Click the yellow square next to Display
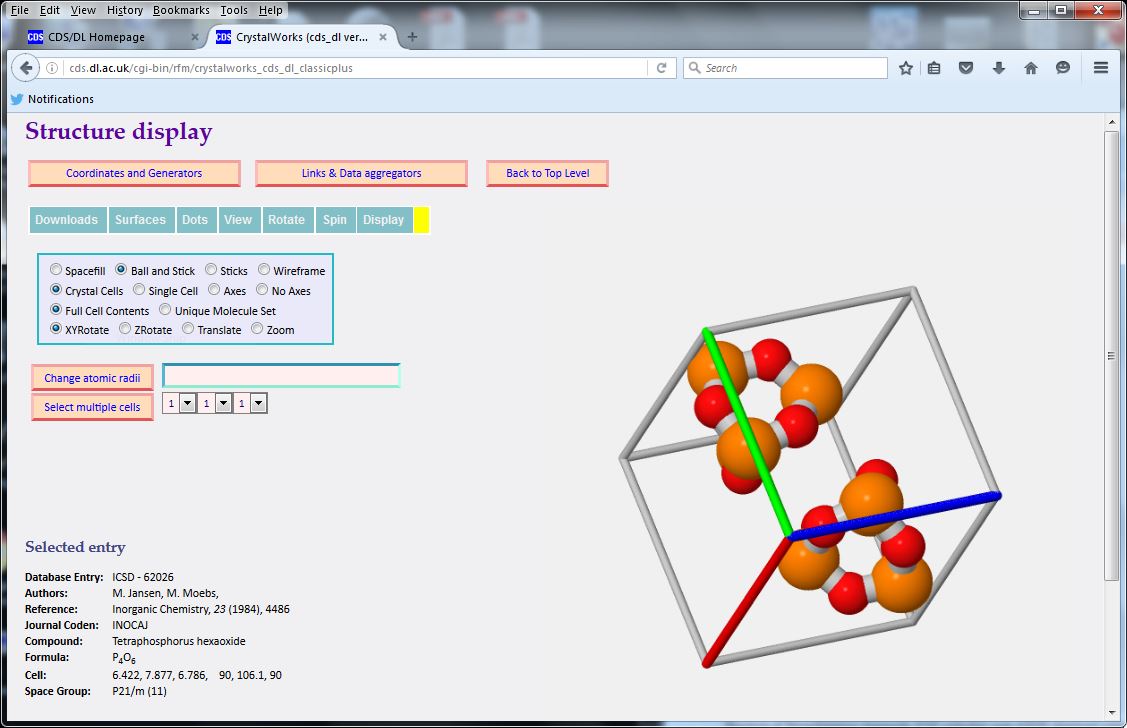The height and width of the screenshot is (728, 1127). [422, 220]
